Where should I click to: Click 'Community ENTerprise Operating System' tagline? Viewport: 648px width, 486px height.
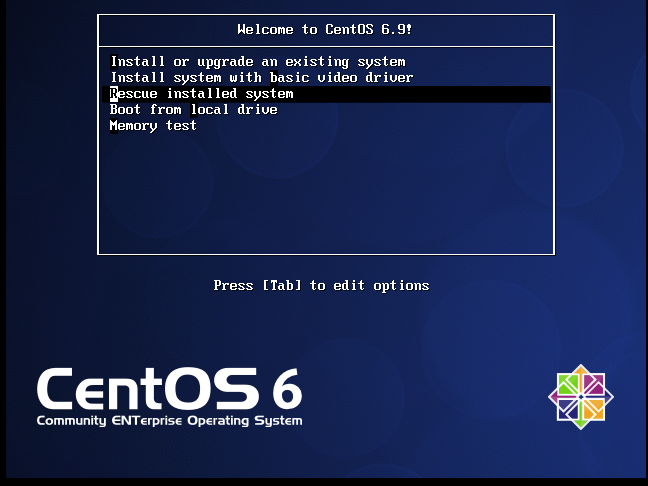pos(169,421)
